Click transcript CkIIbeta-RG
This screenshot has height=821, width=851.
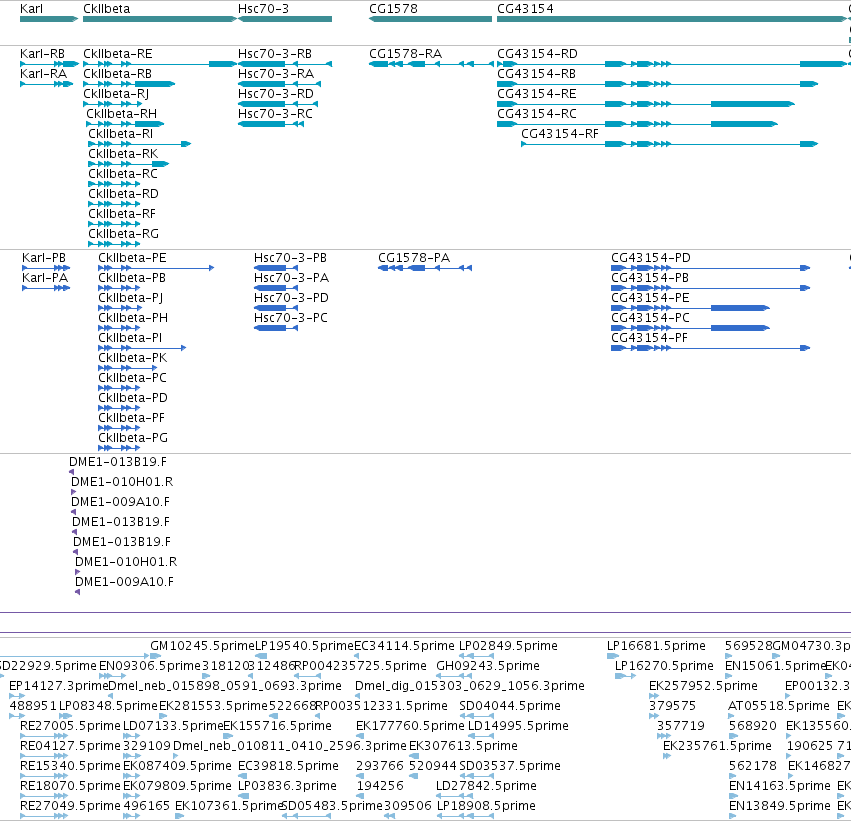[x=123, y=234]
